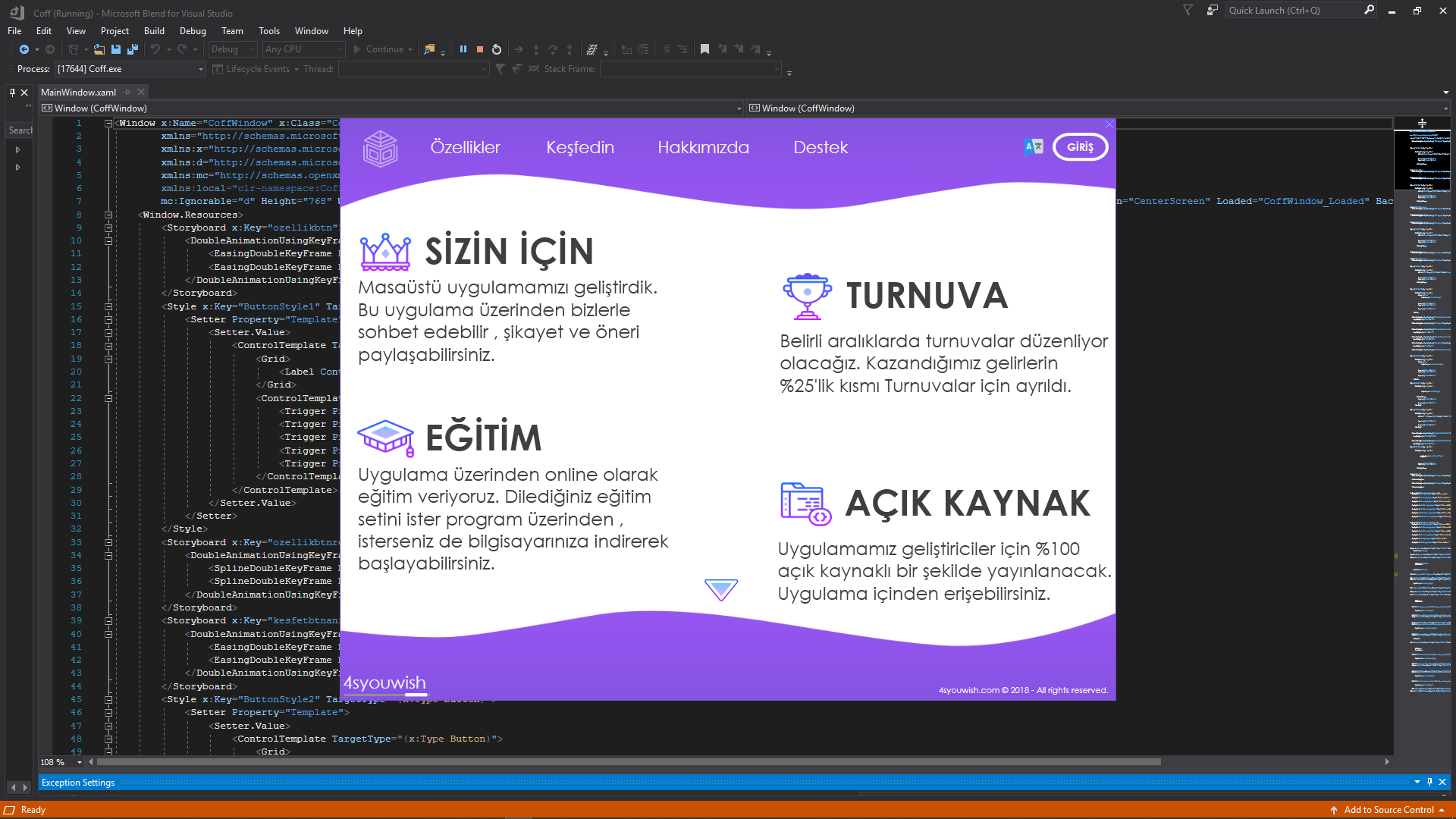The height and width of the screenshot is (819, 1456).
Task: Click Destek in the Coff window
Action: coord(821,147)
